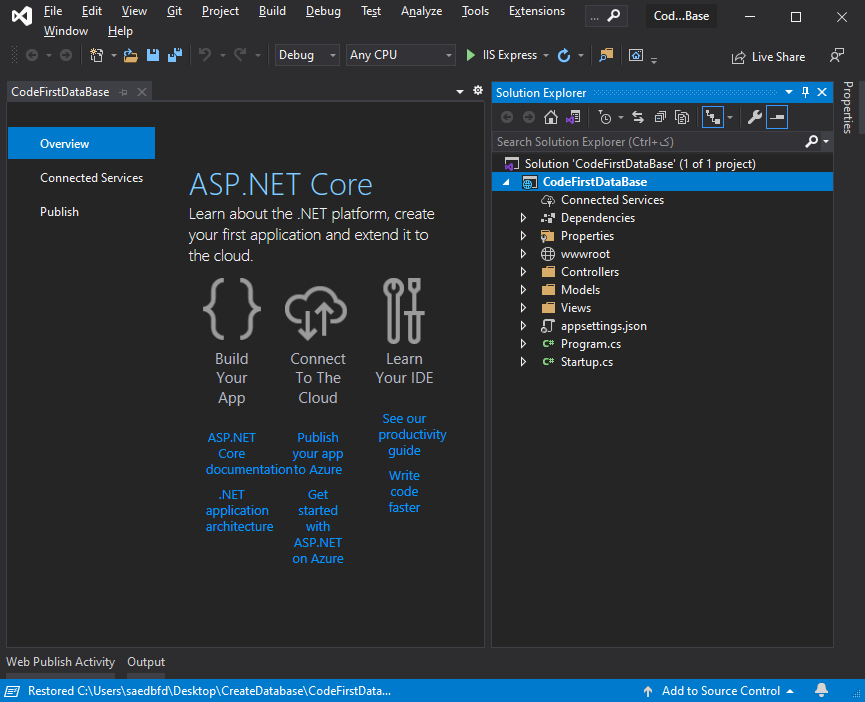The image size is (865, 702).
Task: Click the Solution Explorer search magnifier
Action: pos(811,142)
